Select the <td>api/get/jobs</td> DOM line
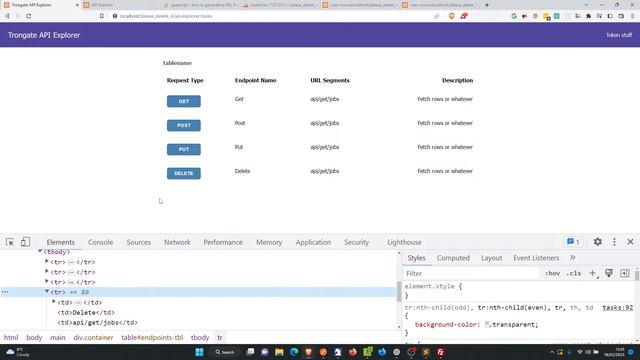 [x=98, y=322]
